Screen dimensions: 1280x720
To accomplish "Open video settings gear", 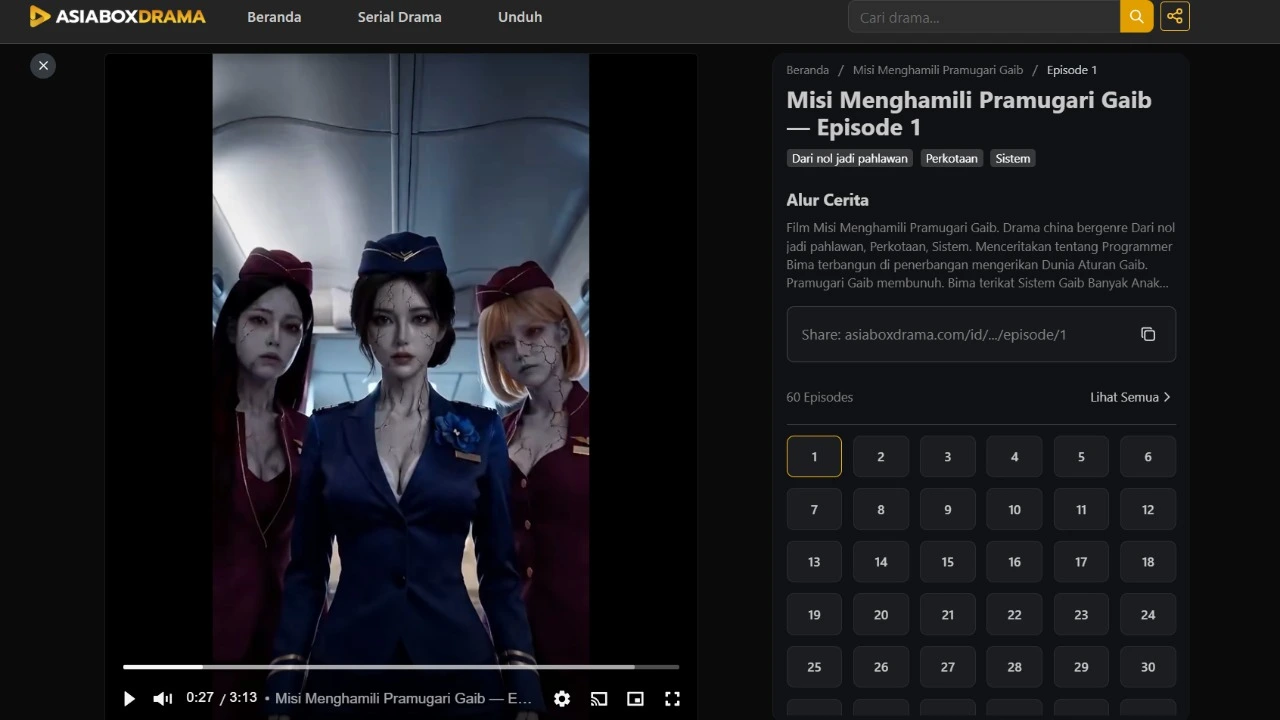I will point(562,699).
